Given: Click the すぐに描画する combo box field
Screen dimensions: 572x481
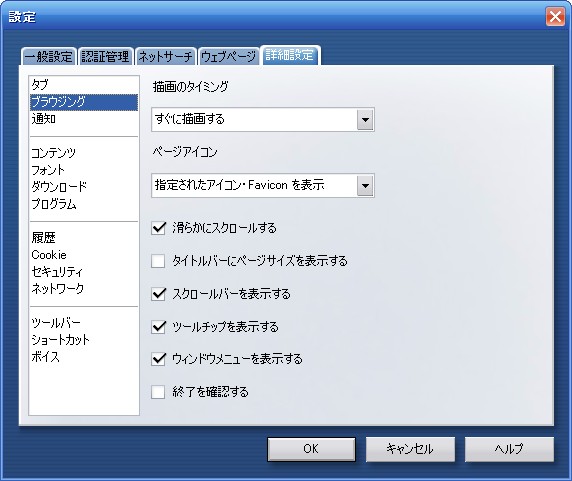Looking at the screenshot, I should (263, 120).
